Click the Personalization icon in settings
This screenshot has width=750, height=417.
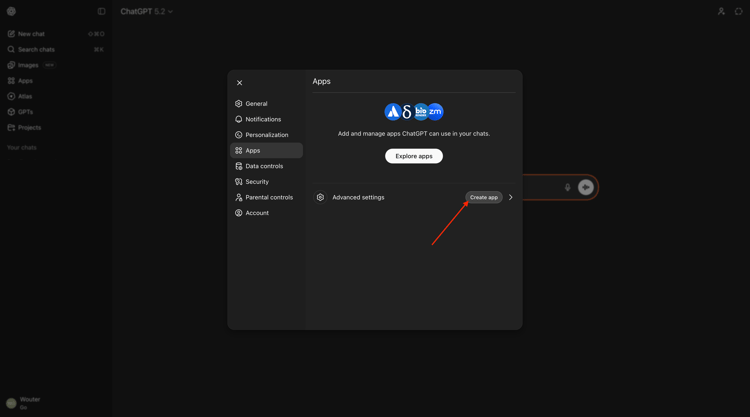pos(239,135)
